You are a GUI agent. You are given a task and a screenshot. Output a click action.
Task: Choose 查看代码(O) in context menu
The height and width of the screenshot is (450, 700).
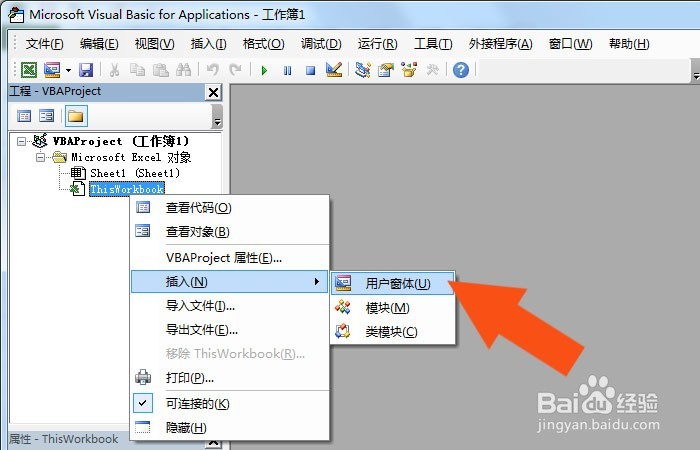(x=230, y=208)
